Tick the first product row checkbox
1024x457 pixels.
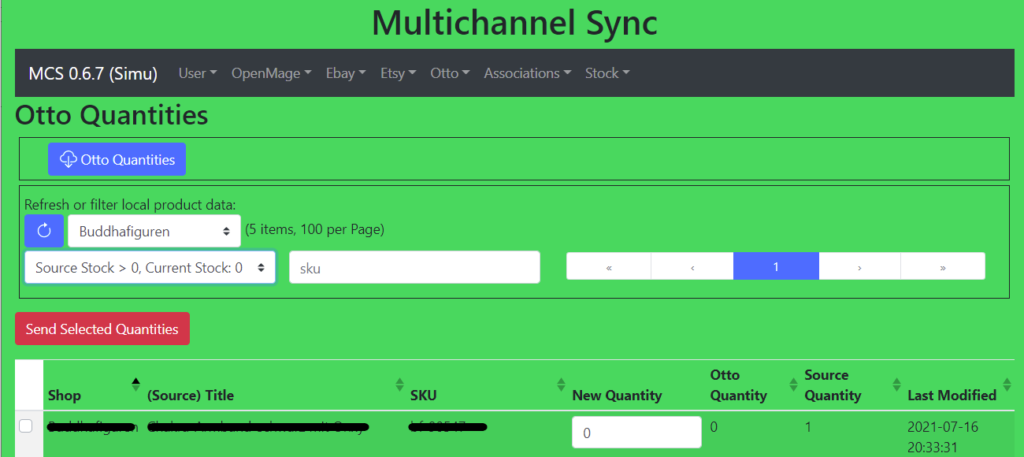25,426
